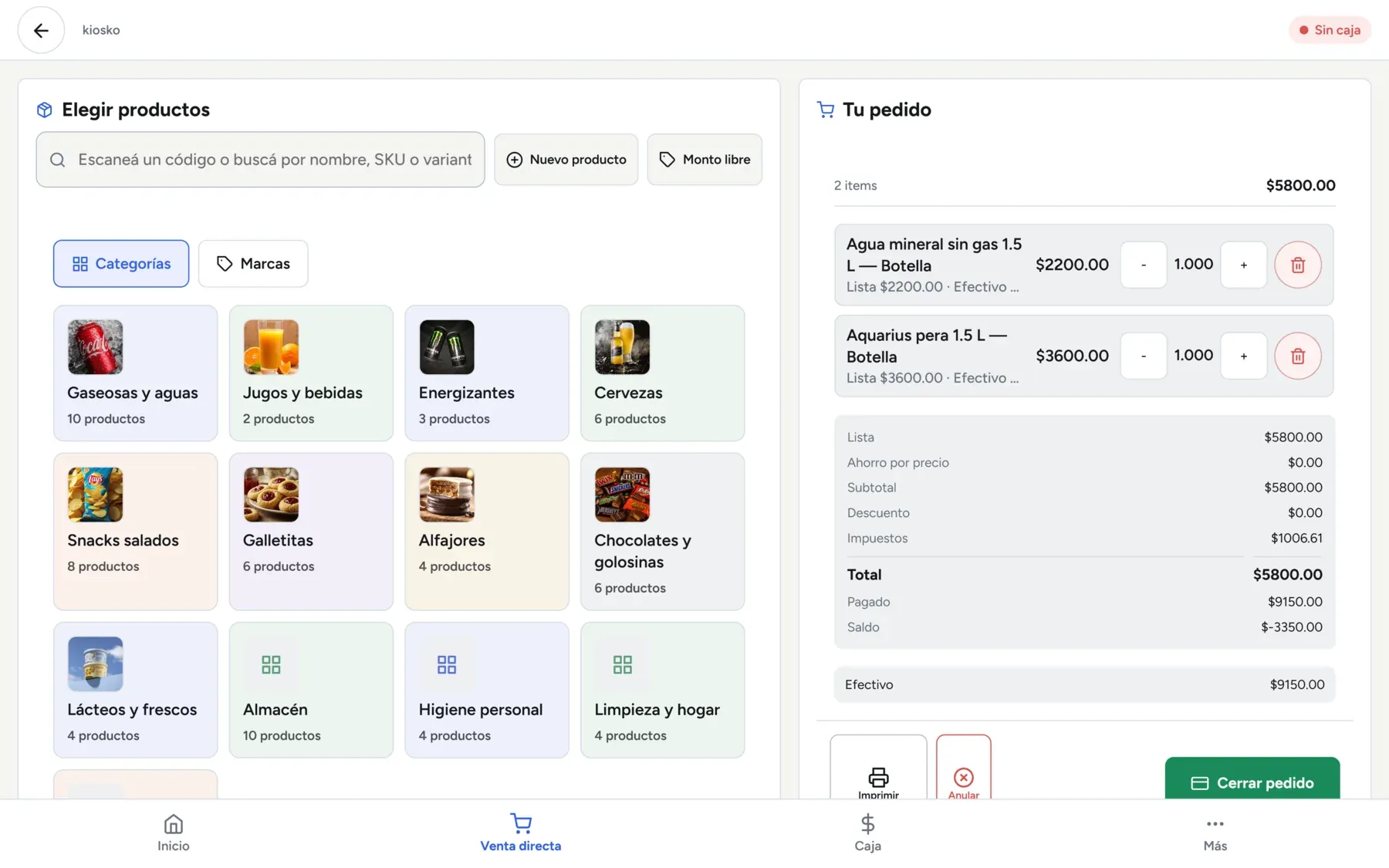The image size is (1389, 868).
Task: Increase Aquarius pera quantity with plus
Action: pyautogui.click(x=1243, y=356)
